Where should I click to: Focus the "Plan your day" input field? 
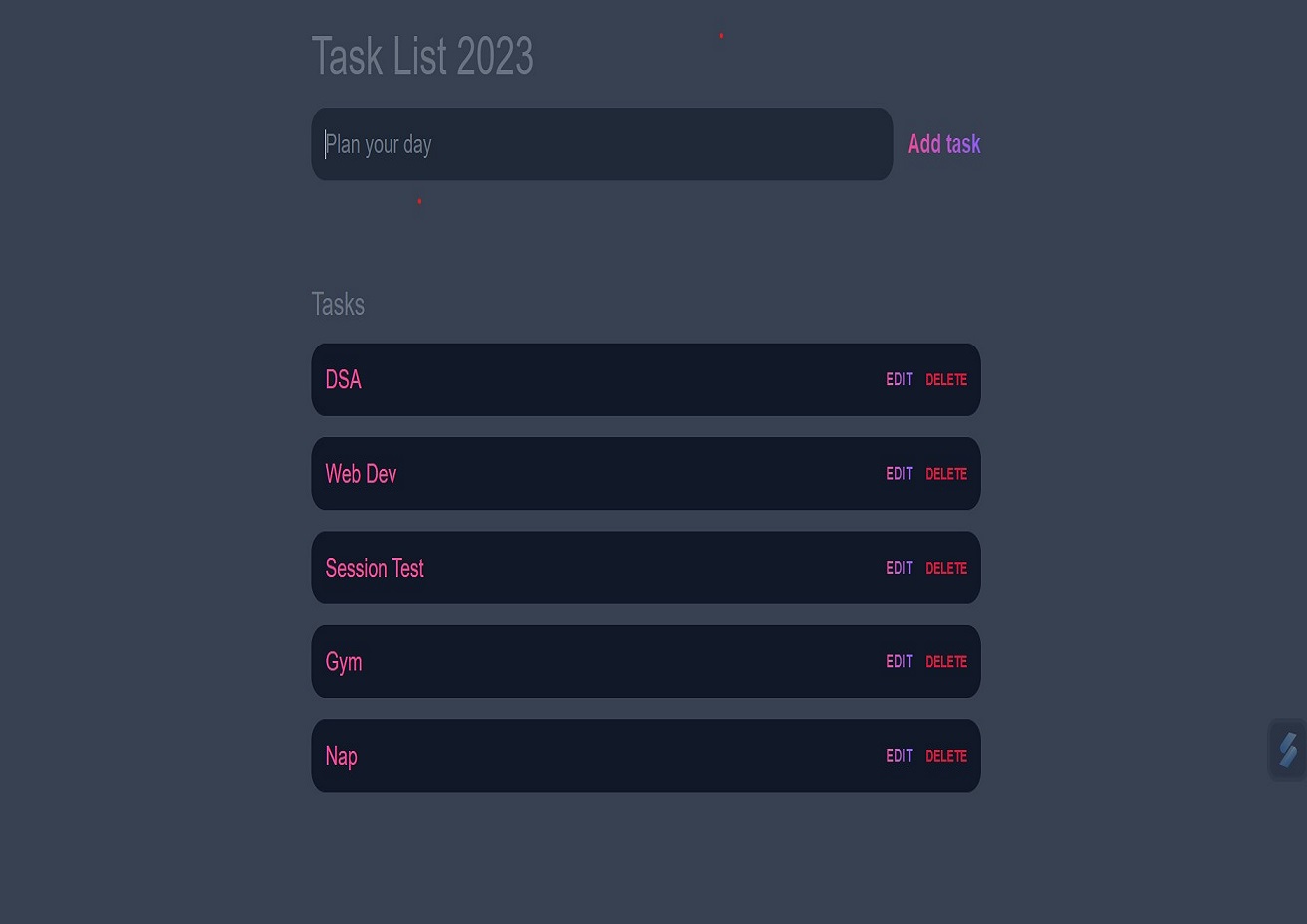click(x=602, y=144)
